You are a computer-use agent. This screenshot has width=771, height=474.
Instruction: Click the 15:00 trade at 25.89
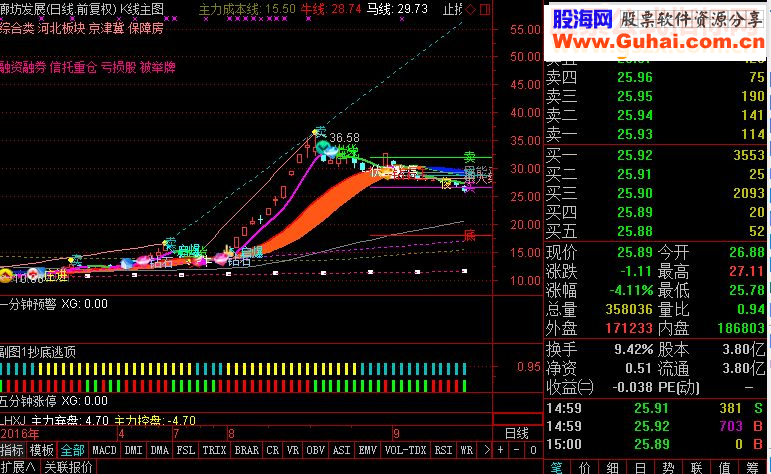point(654,444)
